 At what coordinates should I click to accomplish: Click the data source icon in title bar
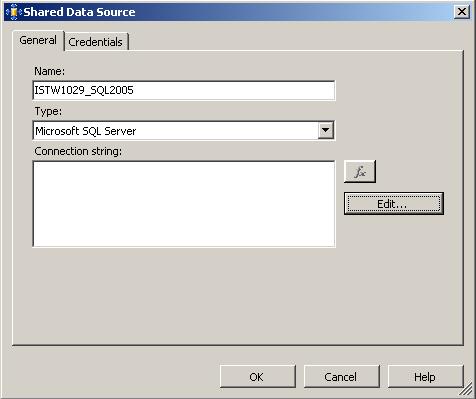click(13, 12)
